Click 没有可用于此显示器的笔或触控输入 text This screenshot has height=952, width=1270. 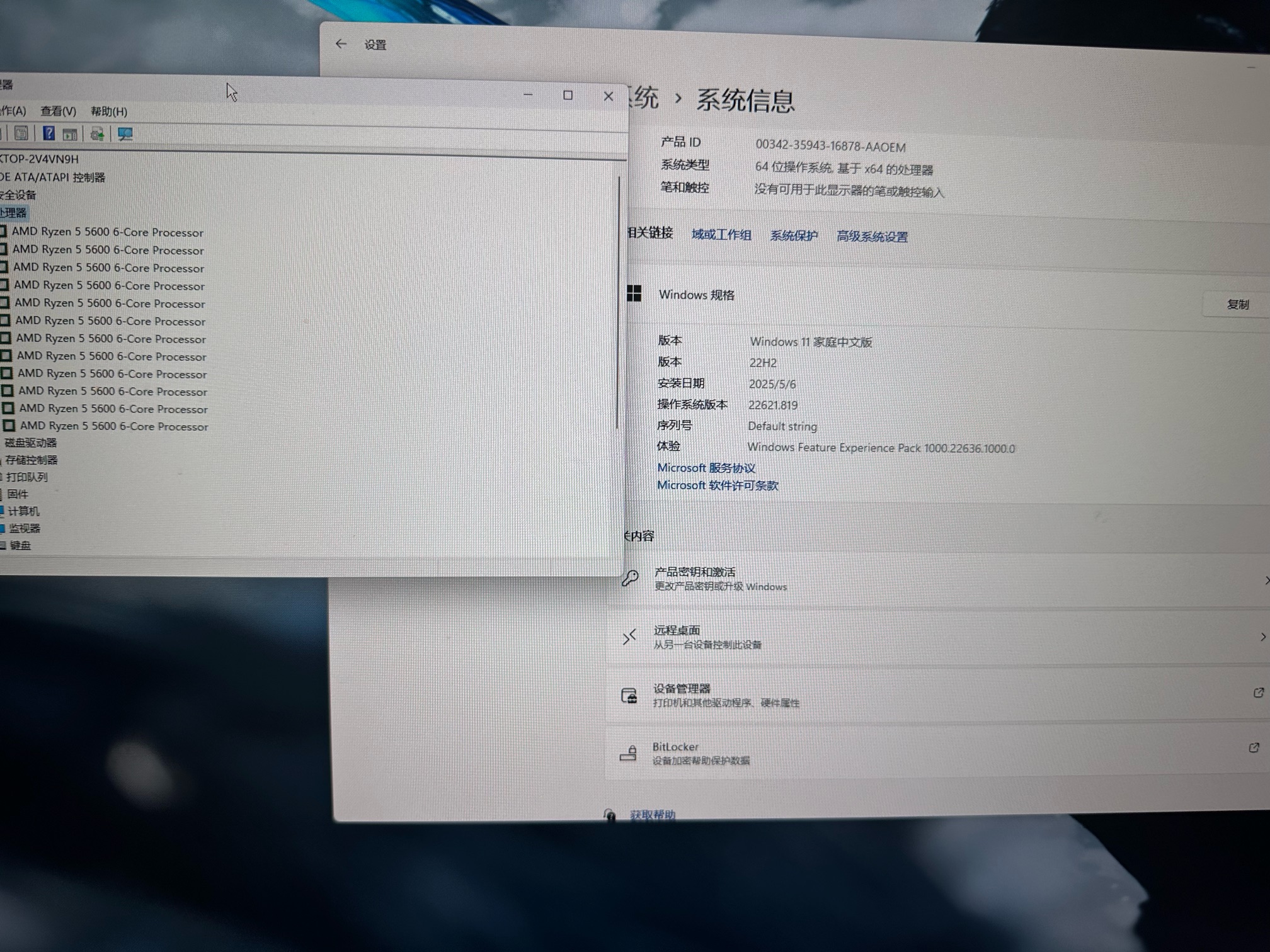point(849,191)
